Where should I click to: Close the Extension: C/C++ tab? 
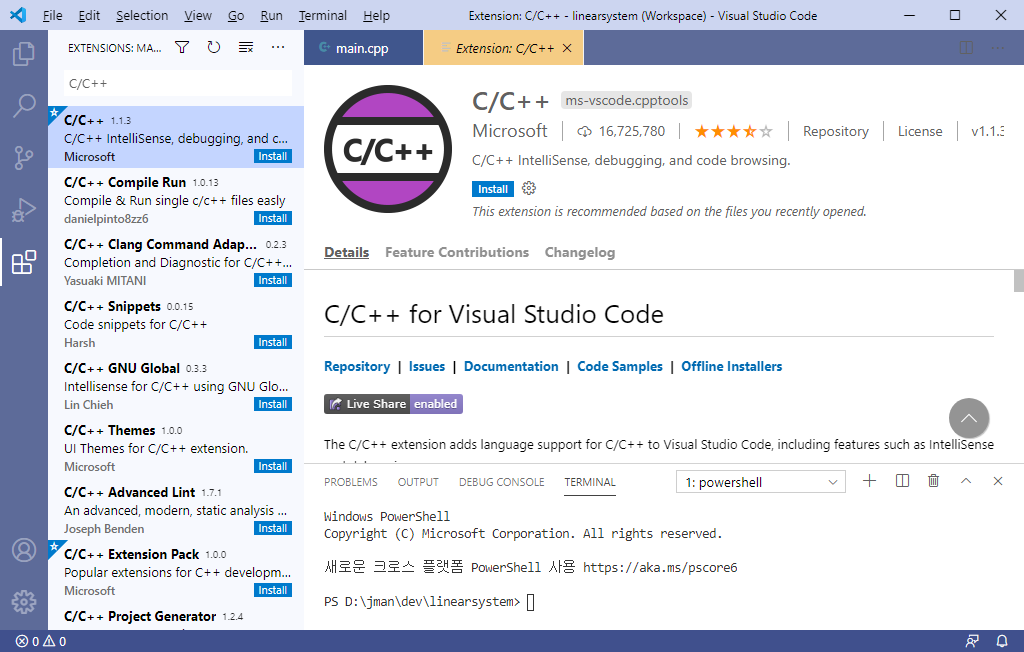(567, 48)
